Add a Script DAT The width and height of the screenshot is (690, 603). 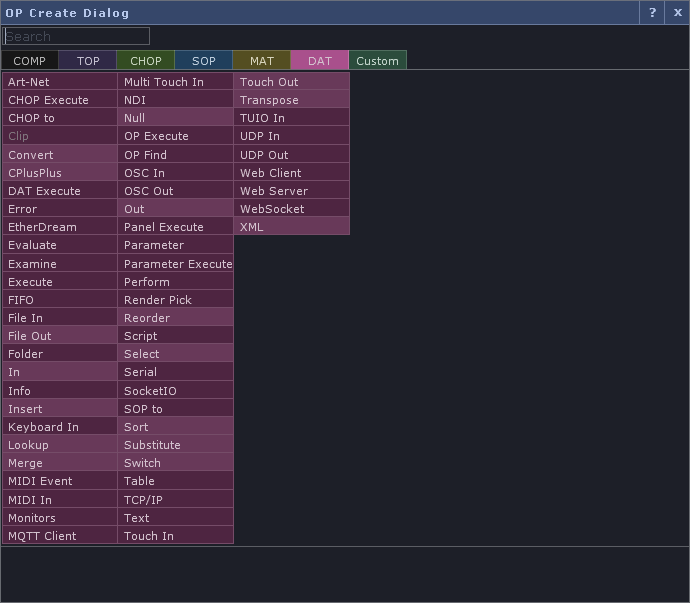pos(176,336)
